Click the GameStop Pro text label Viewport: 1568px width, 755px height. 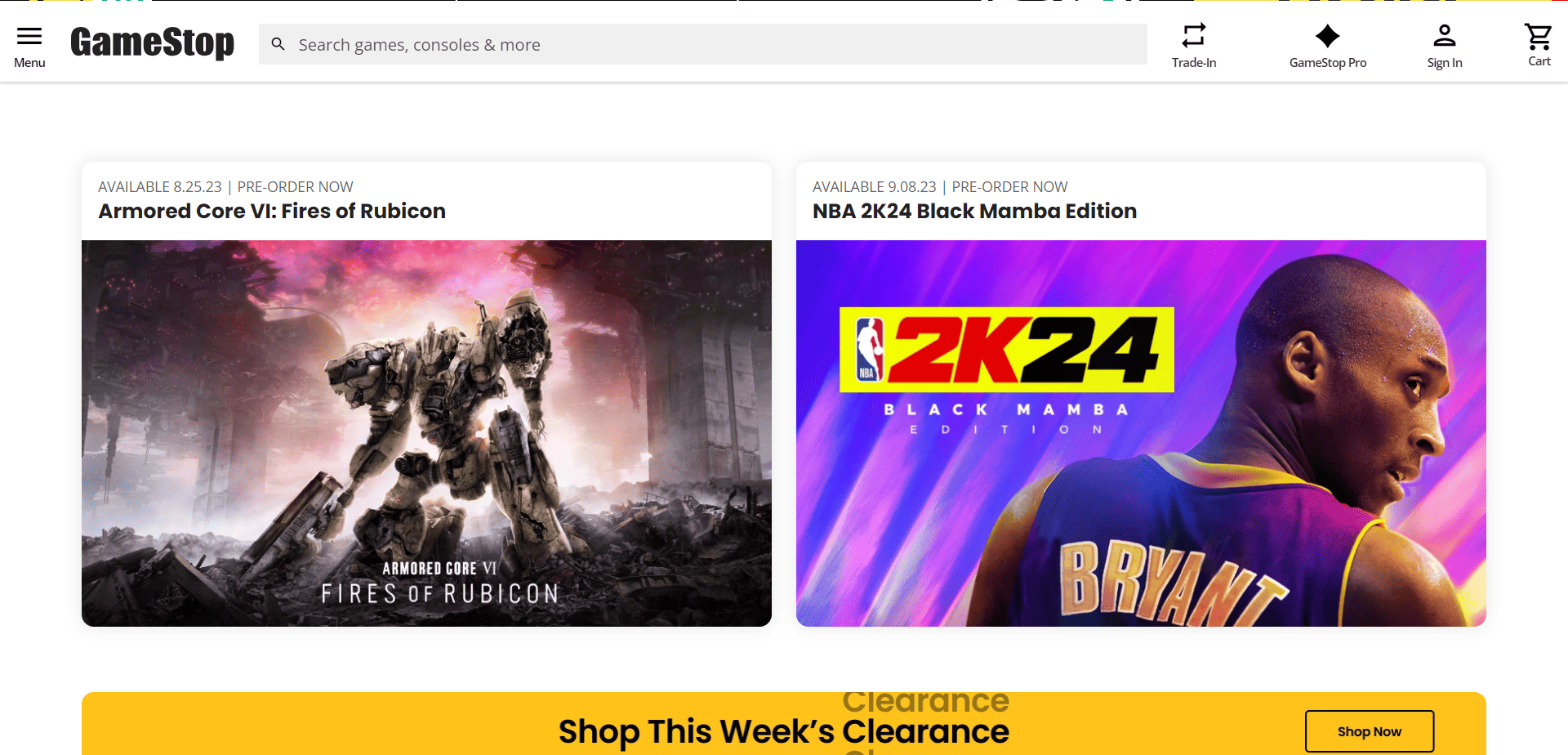(1328, 63)
